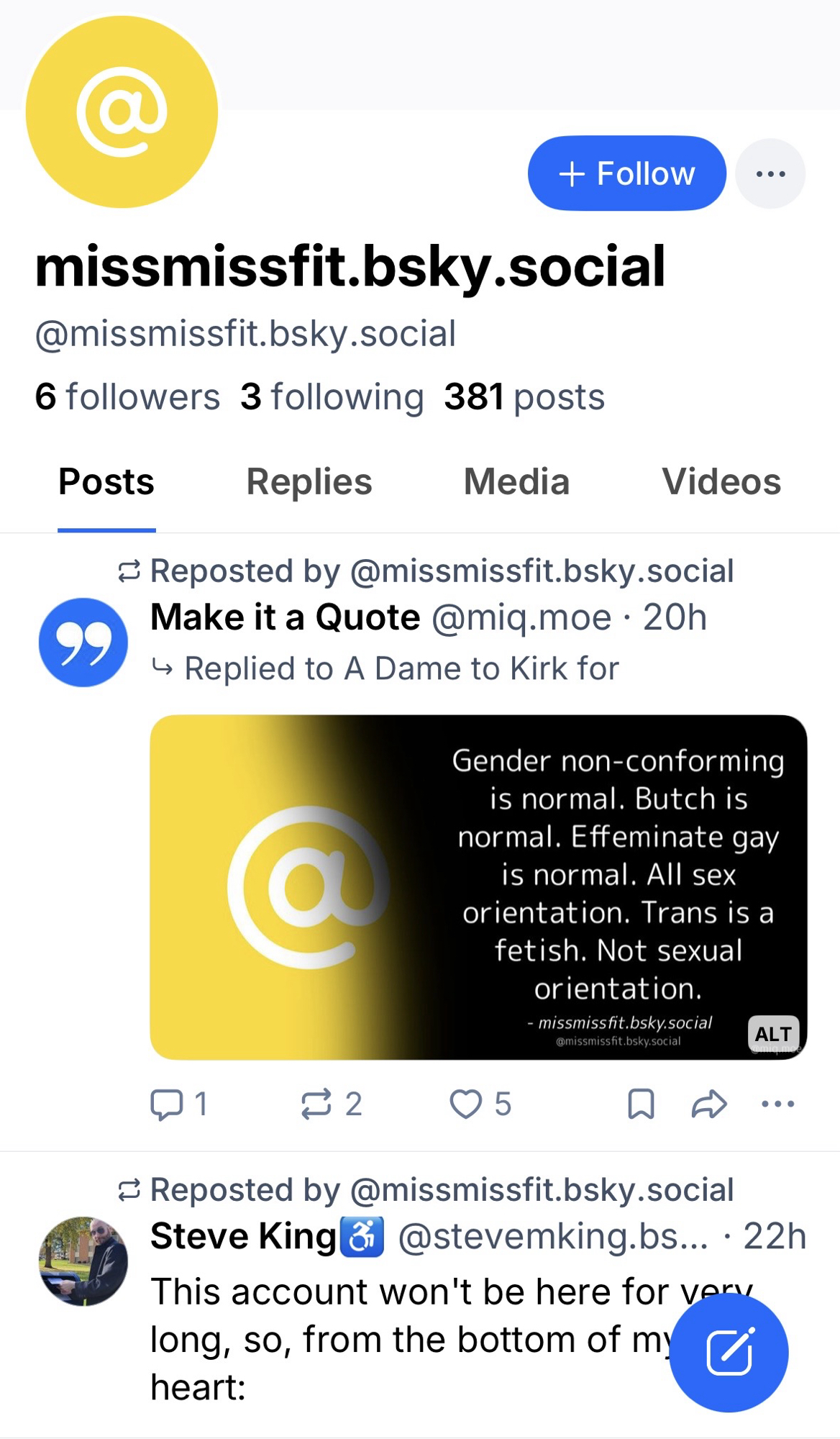Image resolution: width=840 pixels, height=1439 pixels.
Task: View the 3 following list
Action: coord(332,396)
